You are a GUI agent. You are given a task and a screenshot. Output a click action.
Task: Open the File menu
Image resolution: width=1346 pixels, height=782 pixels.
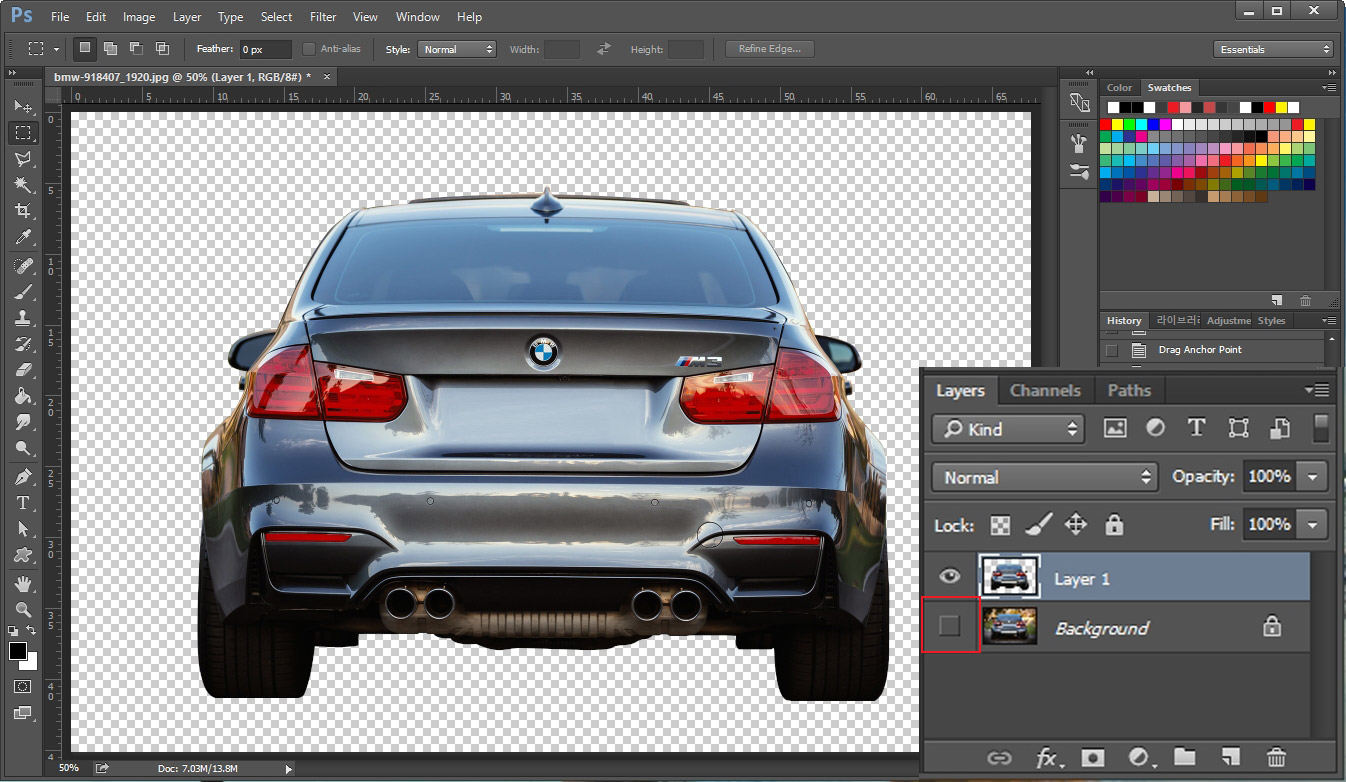pyautogui.click(x=60, y=17)
